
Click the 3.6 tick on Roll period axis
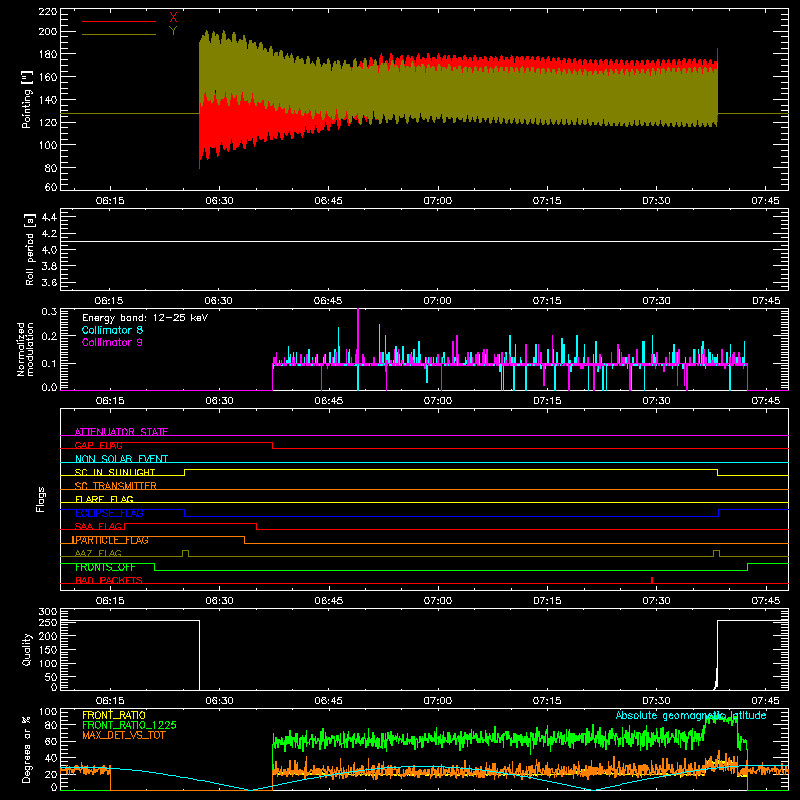click(x=49, y=282)
